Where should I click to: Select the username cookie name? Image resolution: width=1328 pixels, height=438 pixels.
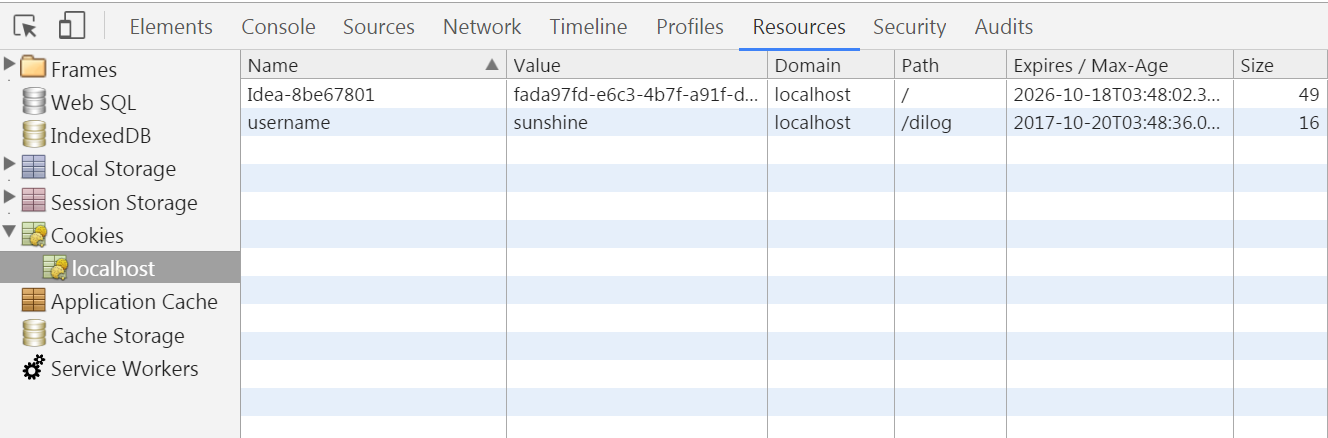coord(288,122)
